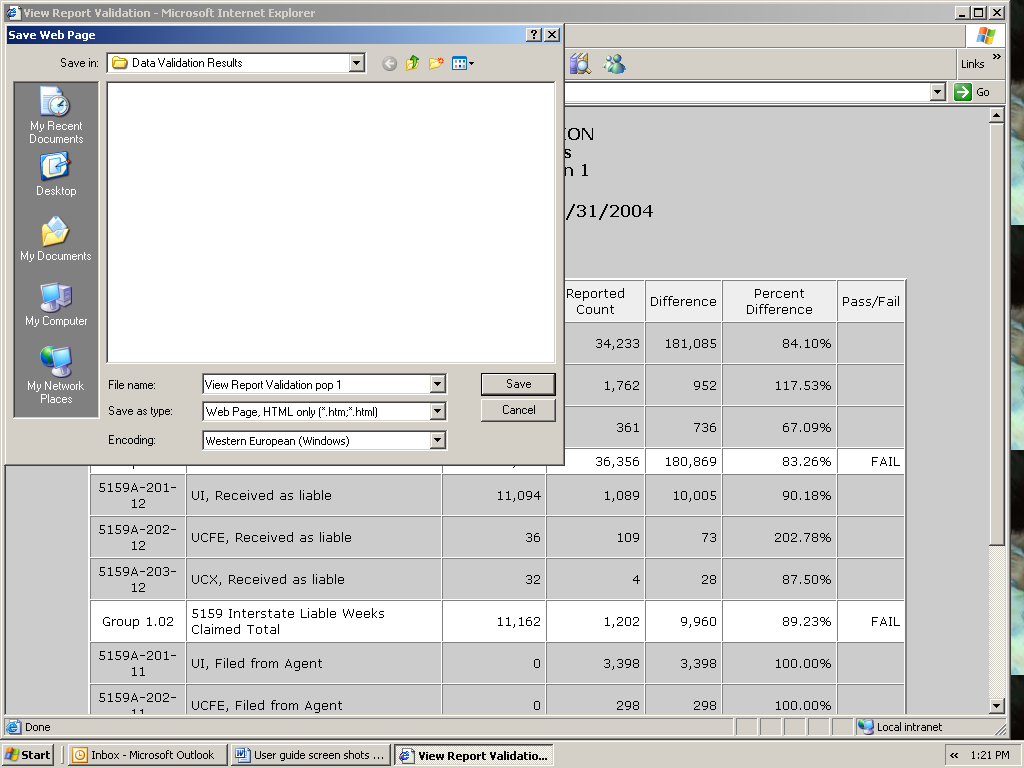1024x768 pixels.
Task: Click the Save button
Action: pos(518,384)
